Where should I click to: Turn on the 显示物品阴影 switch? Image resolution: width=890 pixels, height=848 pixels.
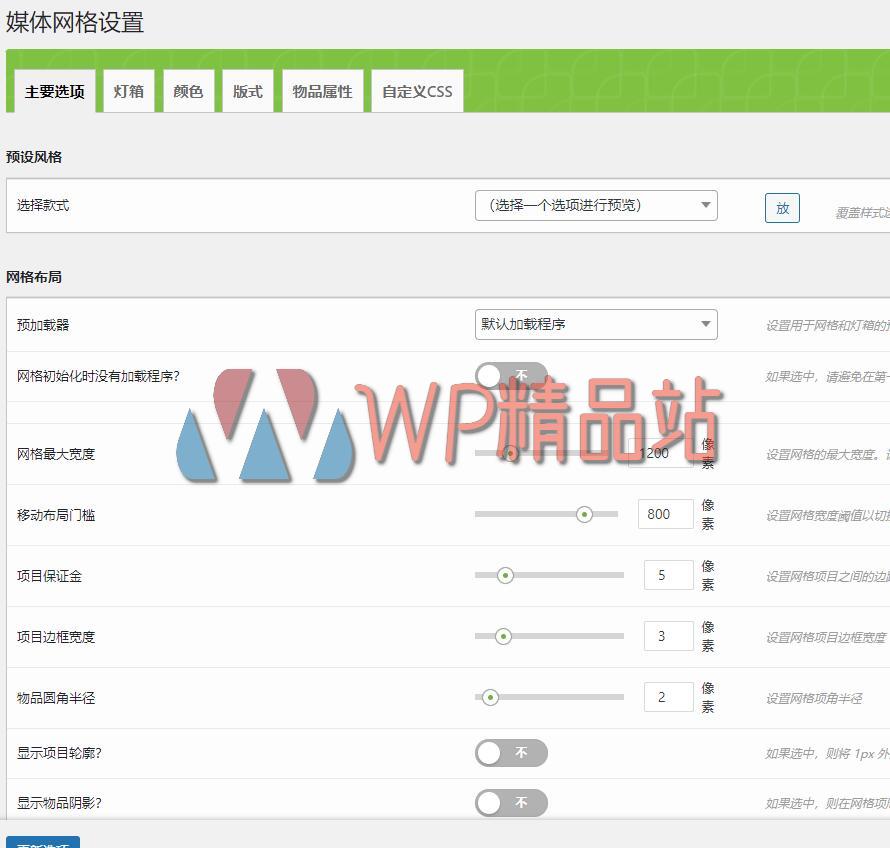point(511,803)
